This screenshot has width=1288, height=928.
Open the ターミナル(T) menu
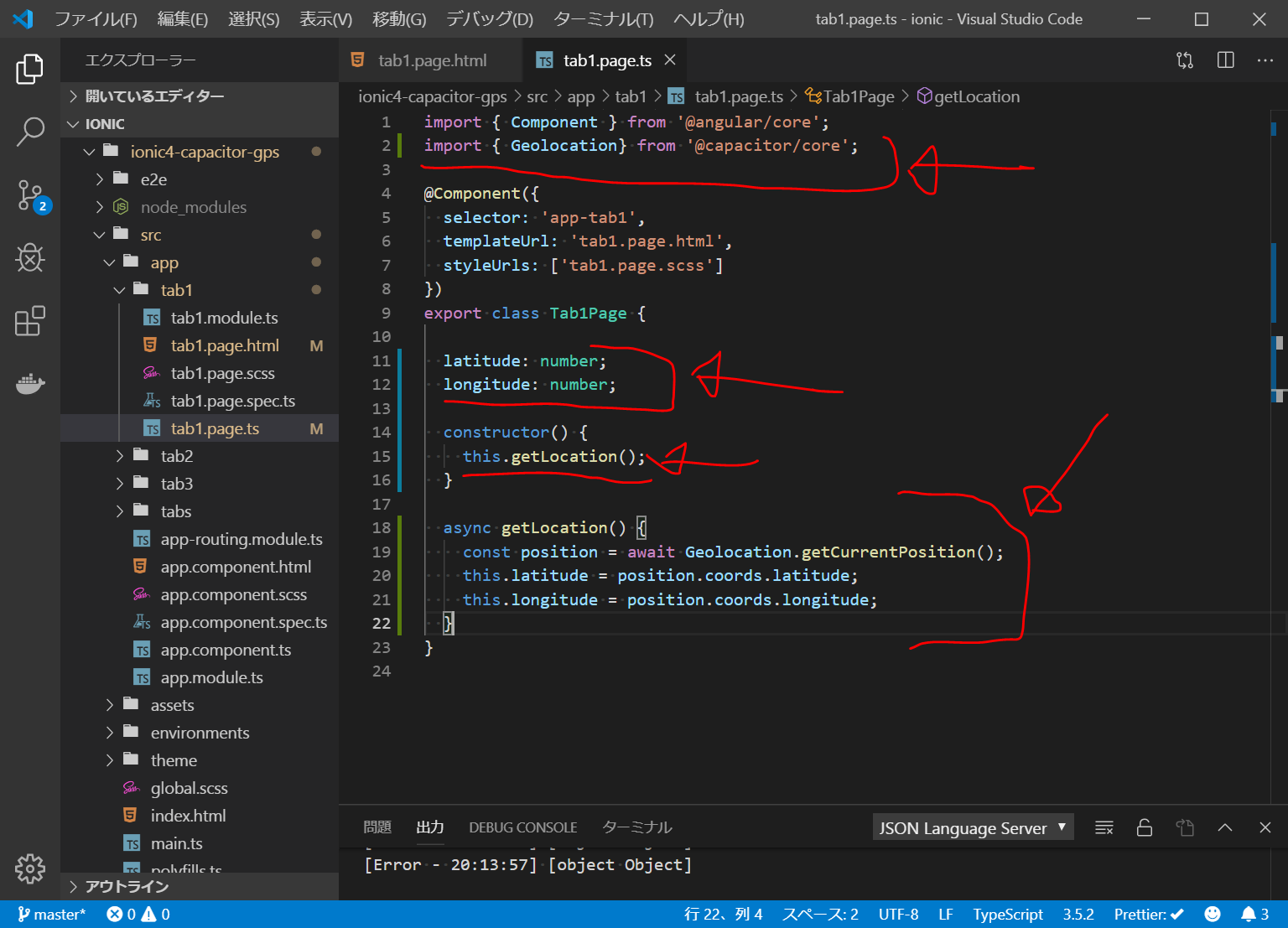point(603,19)
